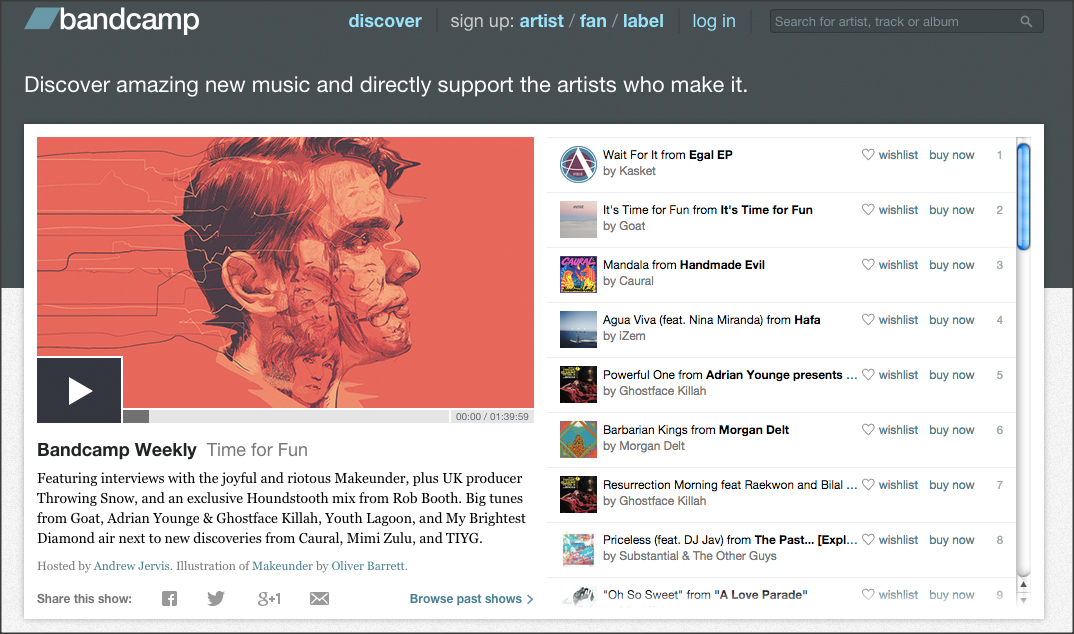Click the progress bar scrubber handle

pyautogui.click(x=136, y=416)
